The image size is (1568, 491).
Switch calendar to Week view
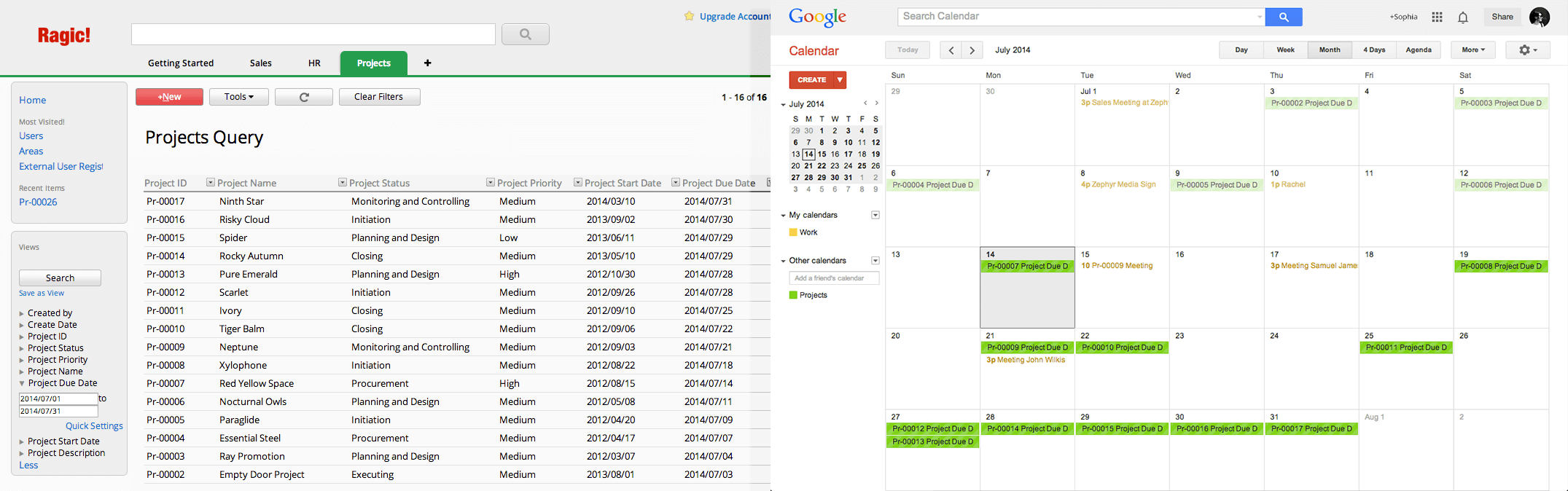[1285, 50]
